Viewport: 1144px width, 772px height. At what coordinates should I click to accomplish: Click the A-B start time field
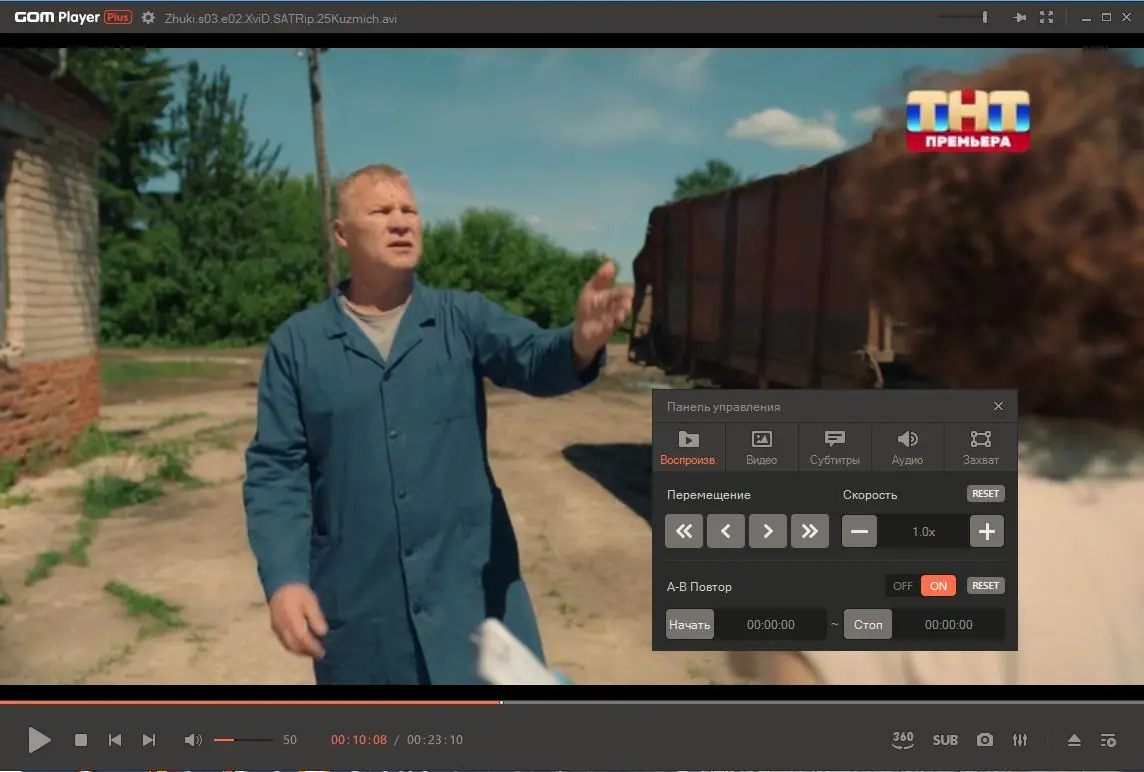coord(770,625)
